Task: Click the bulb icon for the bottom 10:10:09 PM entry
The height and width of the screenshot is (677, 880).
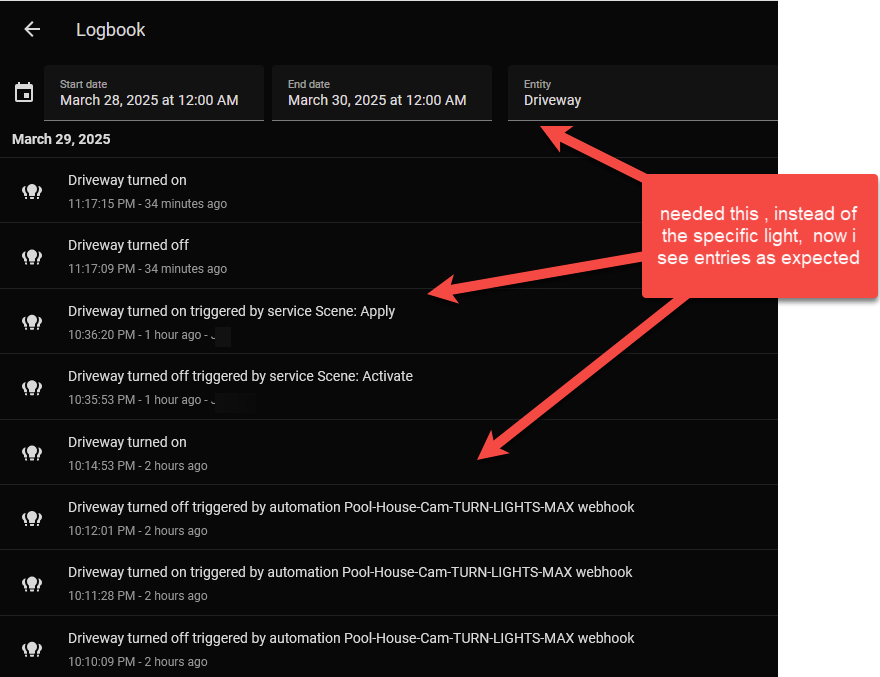Action: [31, 648]
